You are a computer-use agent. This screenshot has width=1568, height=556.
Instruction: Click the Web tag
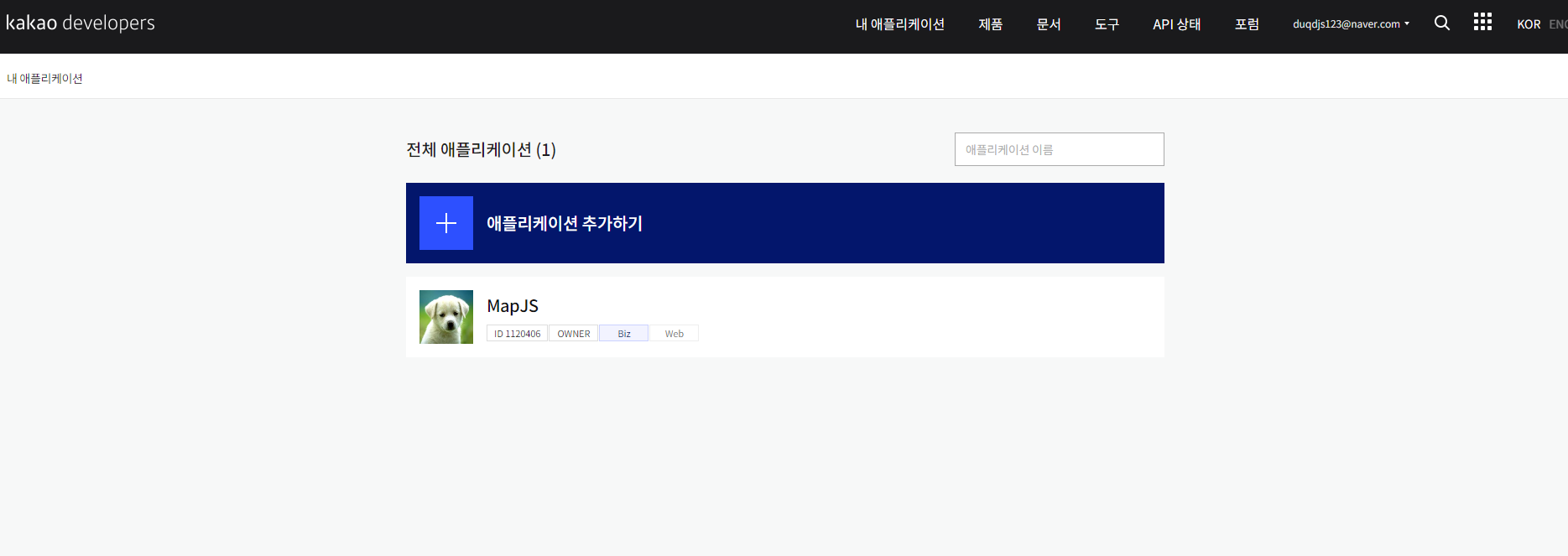click(x=675, y=334)
